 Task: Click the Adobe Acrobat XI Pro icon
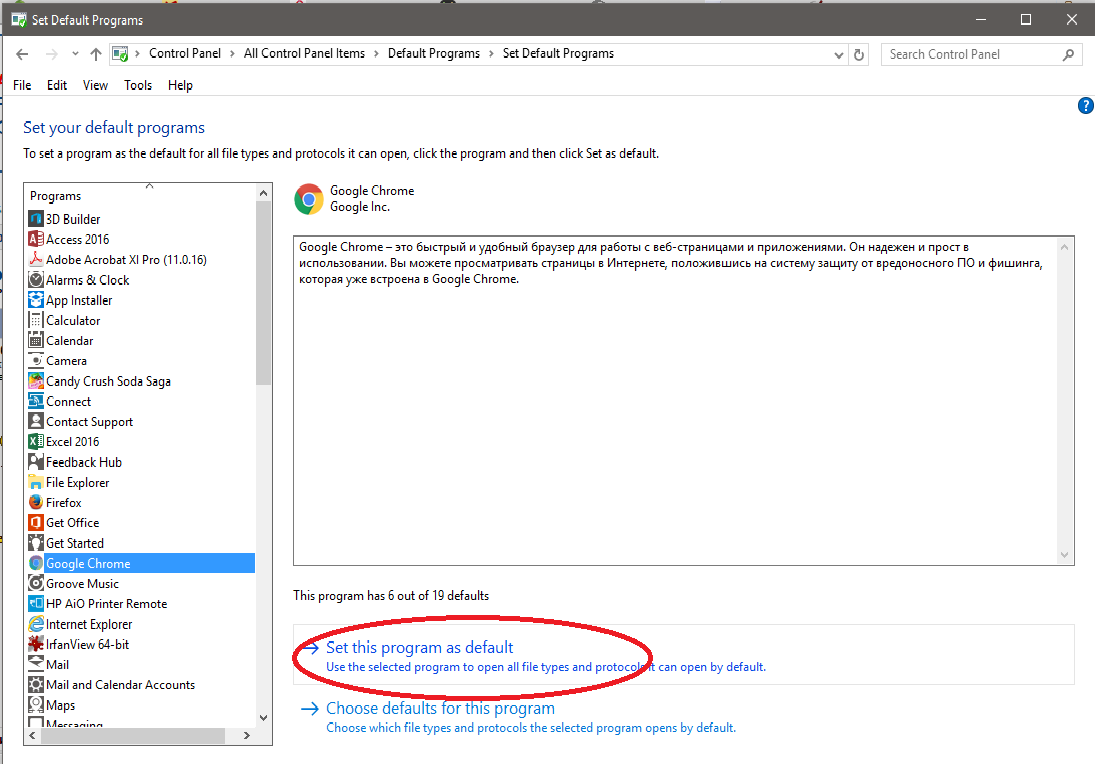[x=36, y=260]
